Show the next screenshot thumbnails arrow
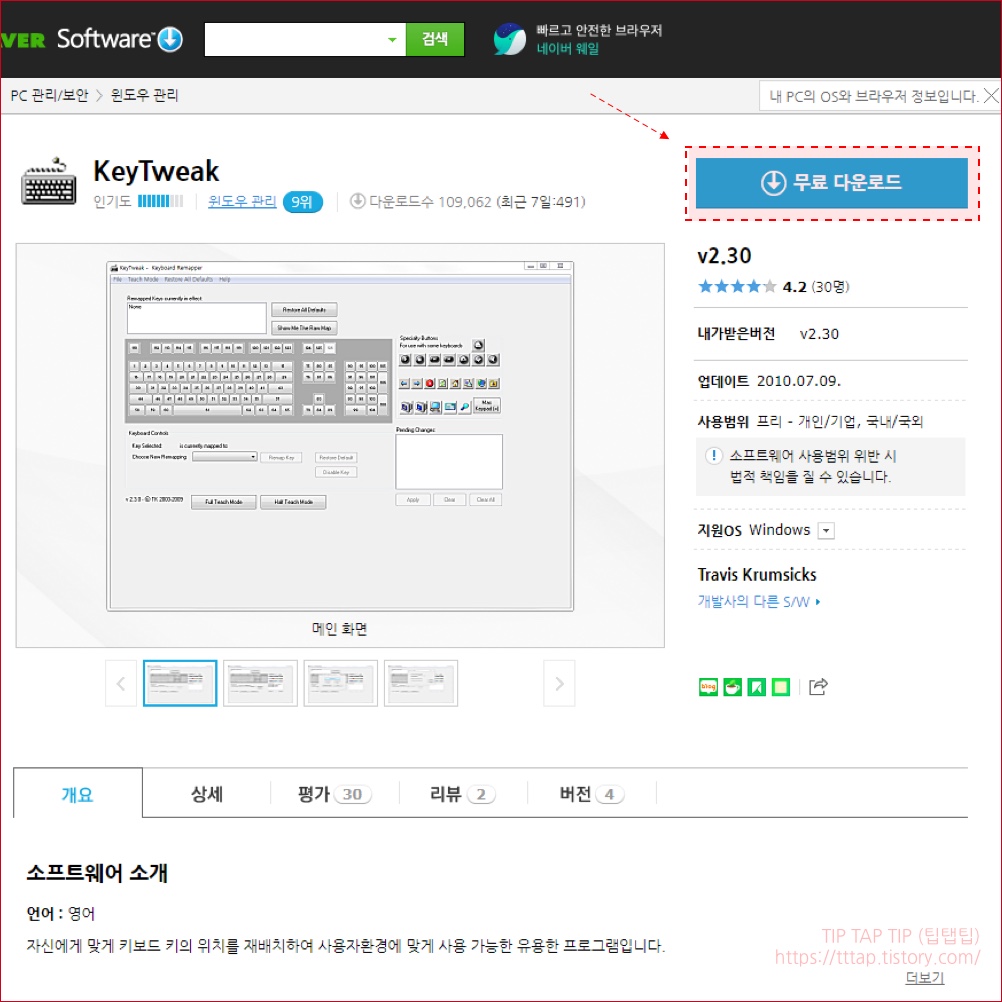This screenshot has height=1002, width=1002. tap(559, 684)
